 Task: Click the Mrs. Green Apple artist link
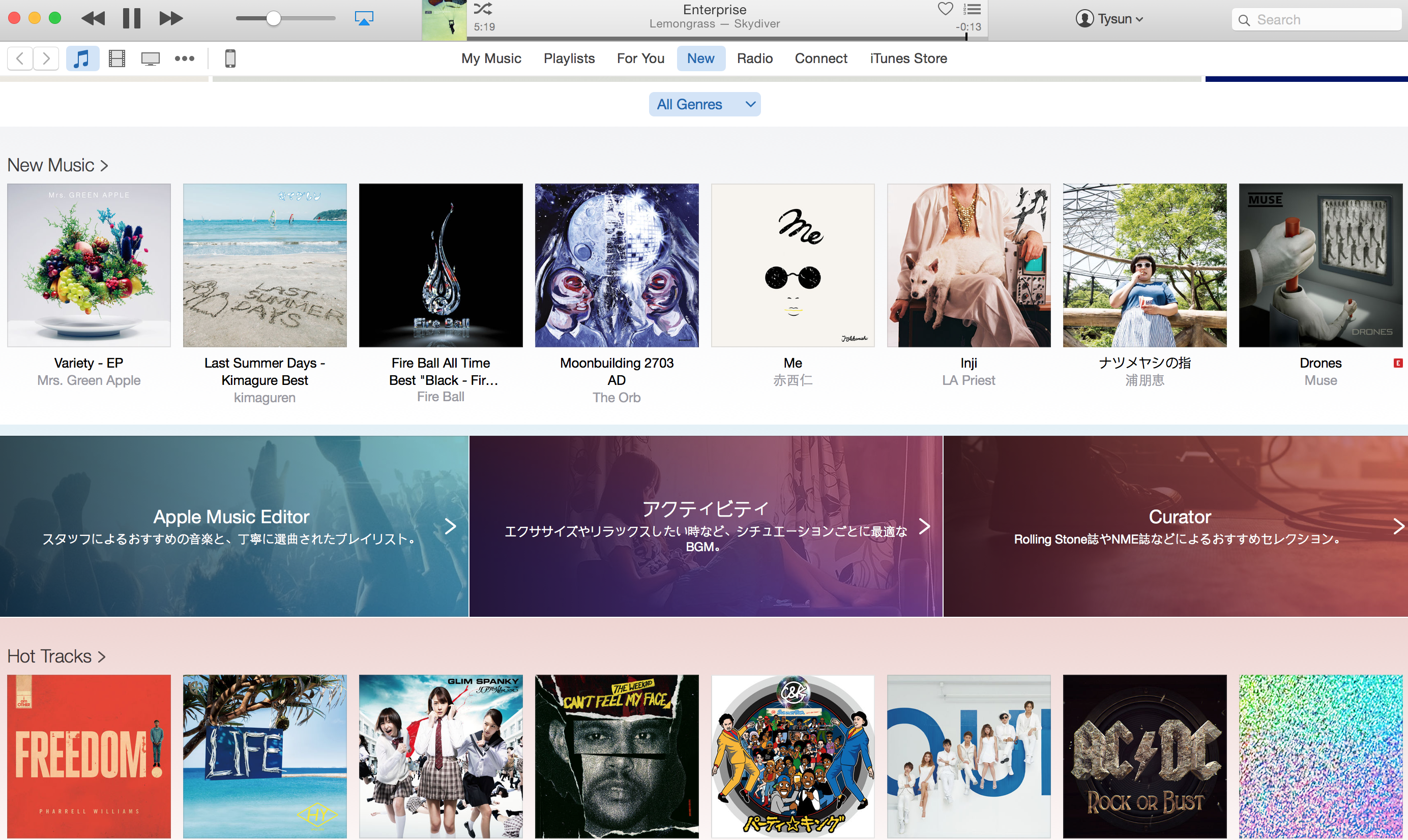[x=89, y=380]
